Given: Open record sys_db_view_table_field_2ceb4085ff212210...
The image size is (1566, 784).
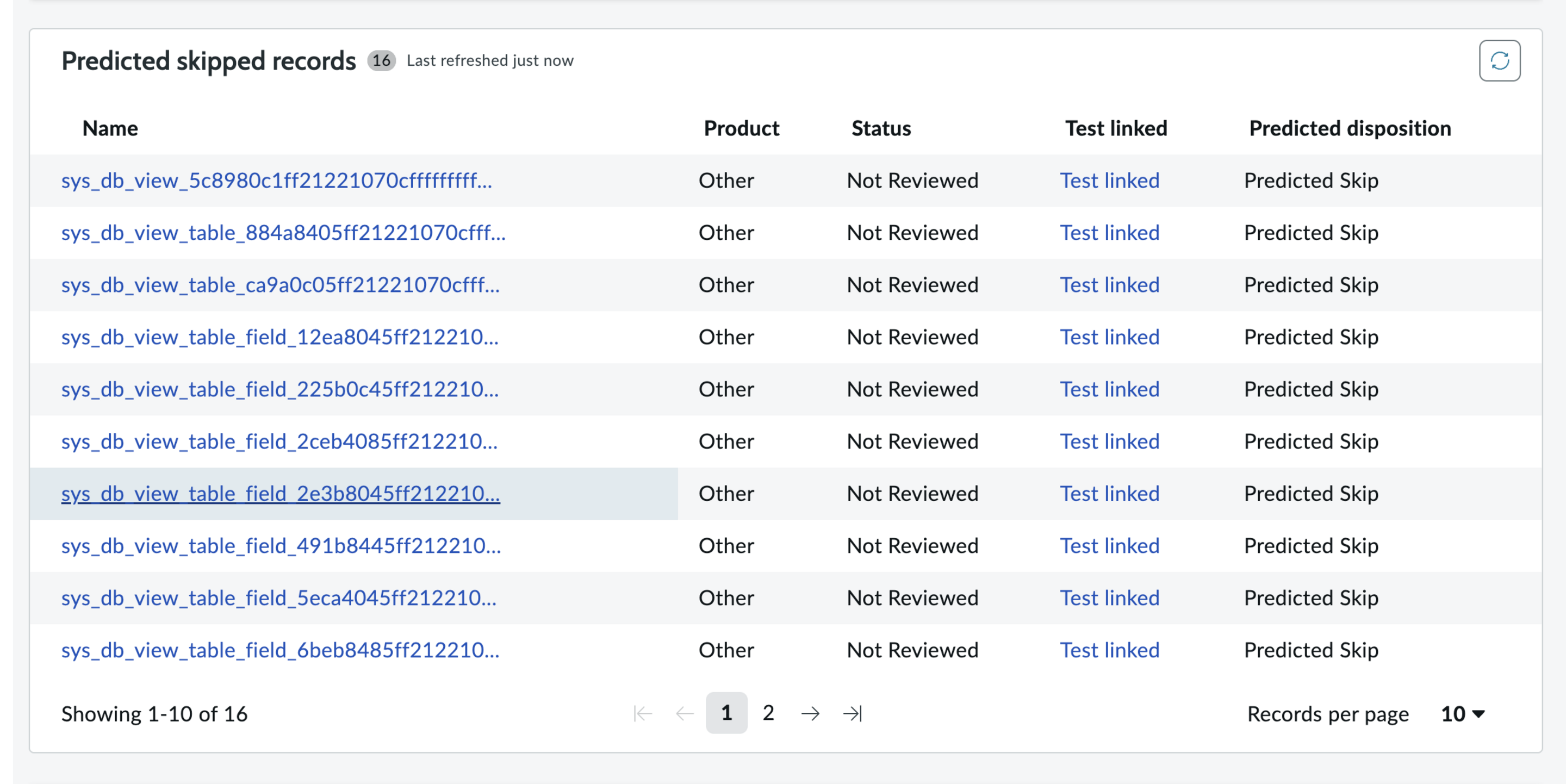Looking at the screenshot, I should 279,441.
